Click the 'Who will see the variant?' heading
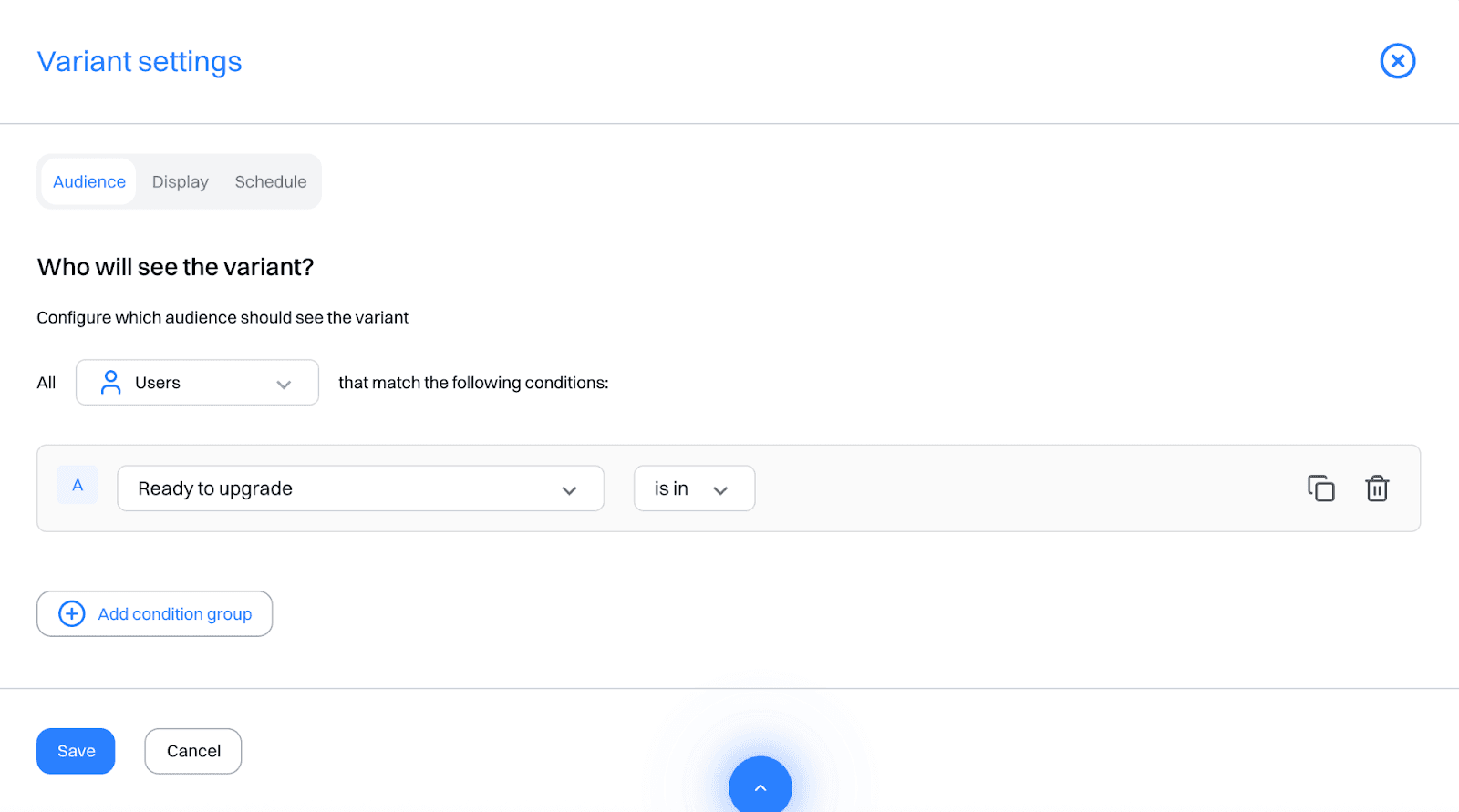This screenshot has width=1459, height=812. point(175,267)
